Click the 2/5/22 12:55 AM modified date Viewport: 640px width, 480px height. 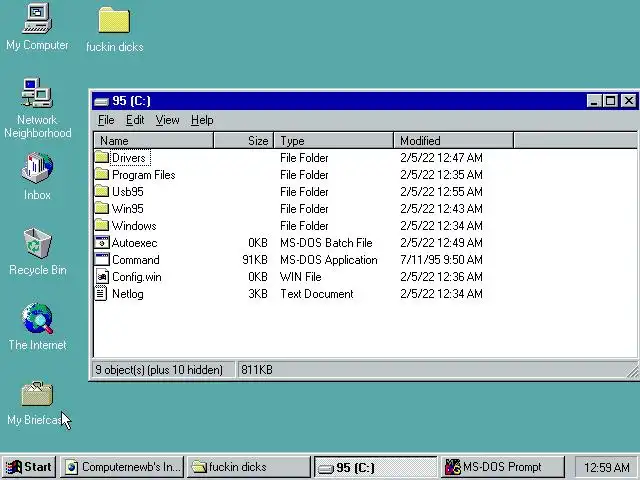[441, 191]
